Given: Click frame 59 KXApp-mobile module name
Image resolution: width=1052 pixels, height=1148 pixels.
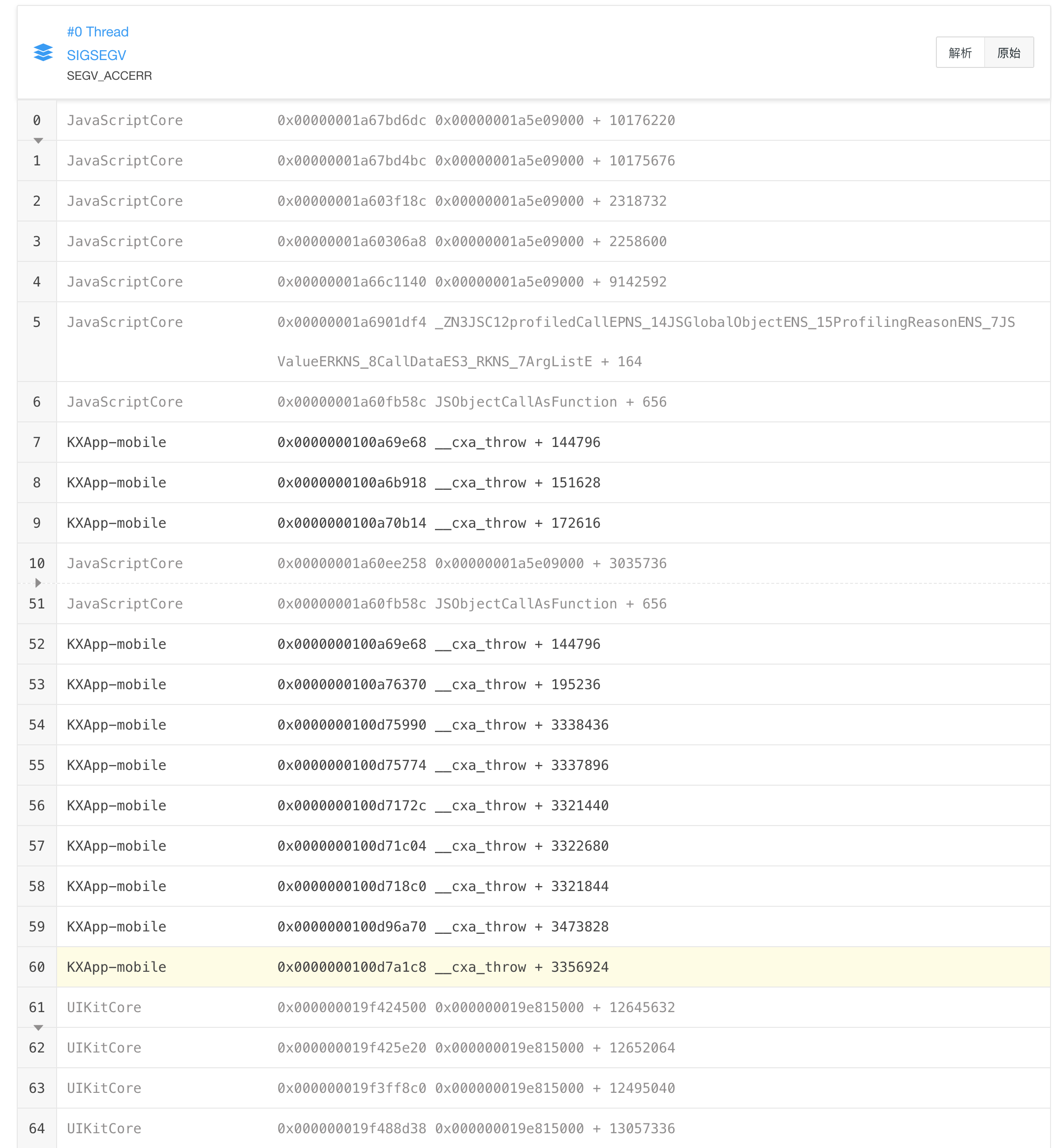Looking at the screenshot, I should 116,926.
